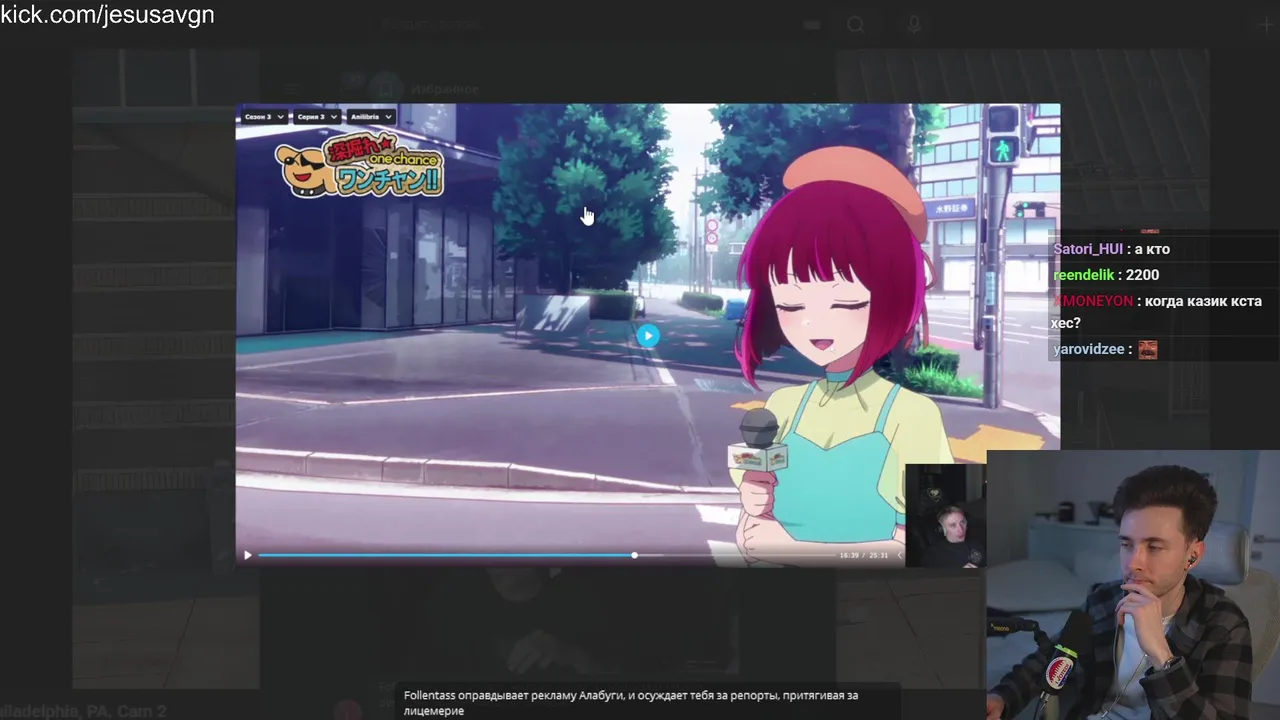
Task: Click username reendelik in chat
Action: click(1084, 275)
